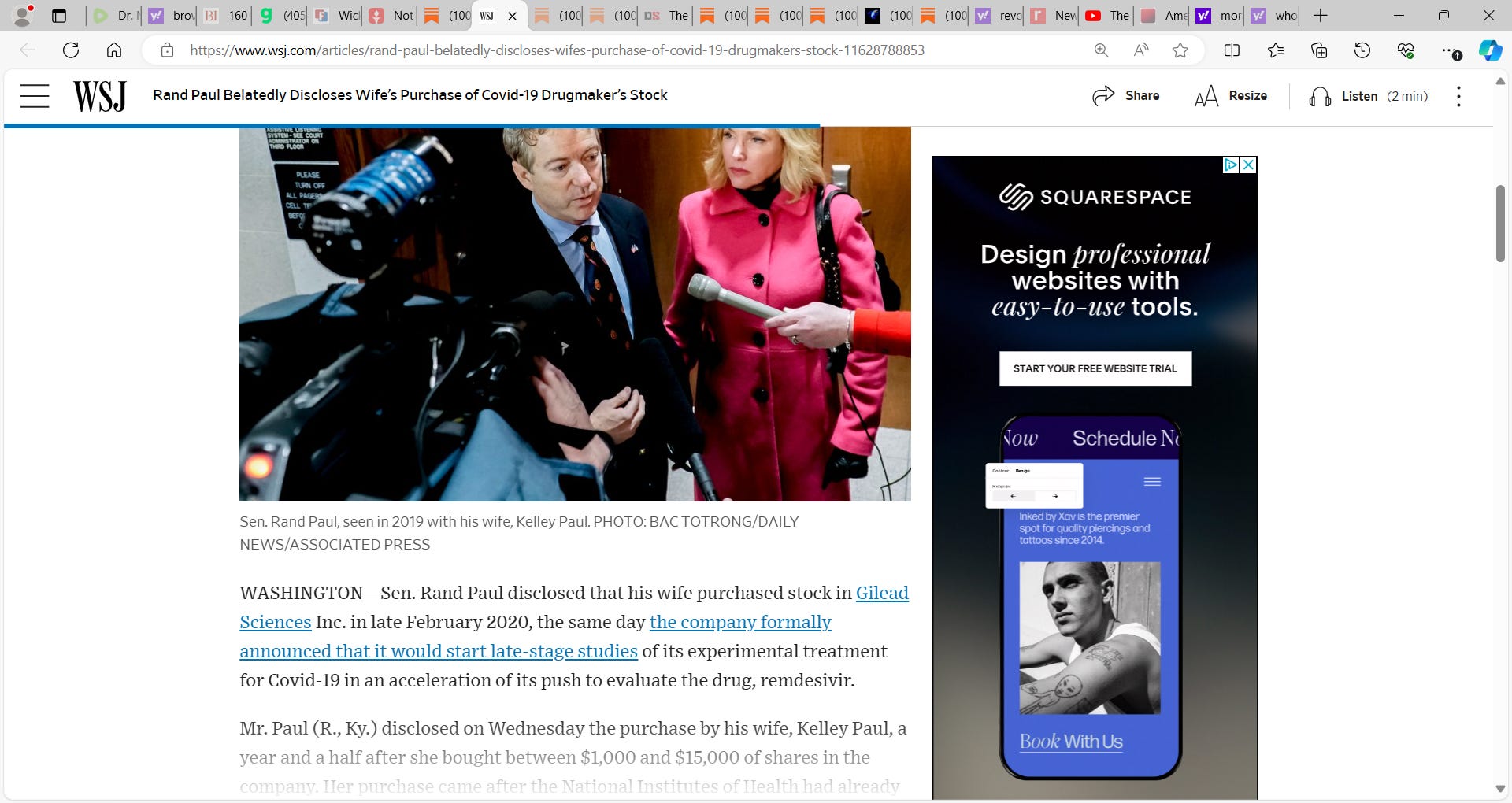This screenshot has height=803, width=1512.
Task: Click Start Your Free Website Trial button
Action: 1095,368
